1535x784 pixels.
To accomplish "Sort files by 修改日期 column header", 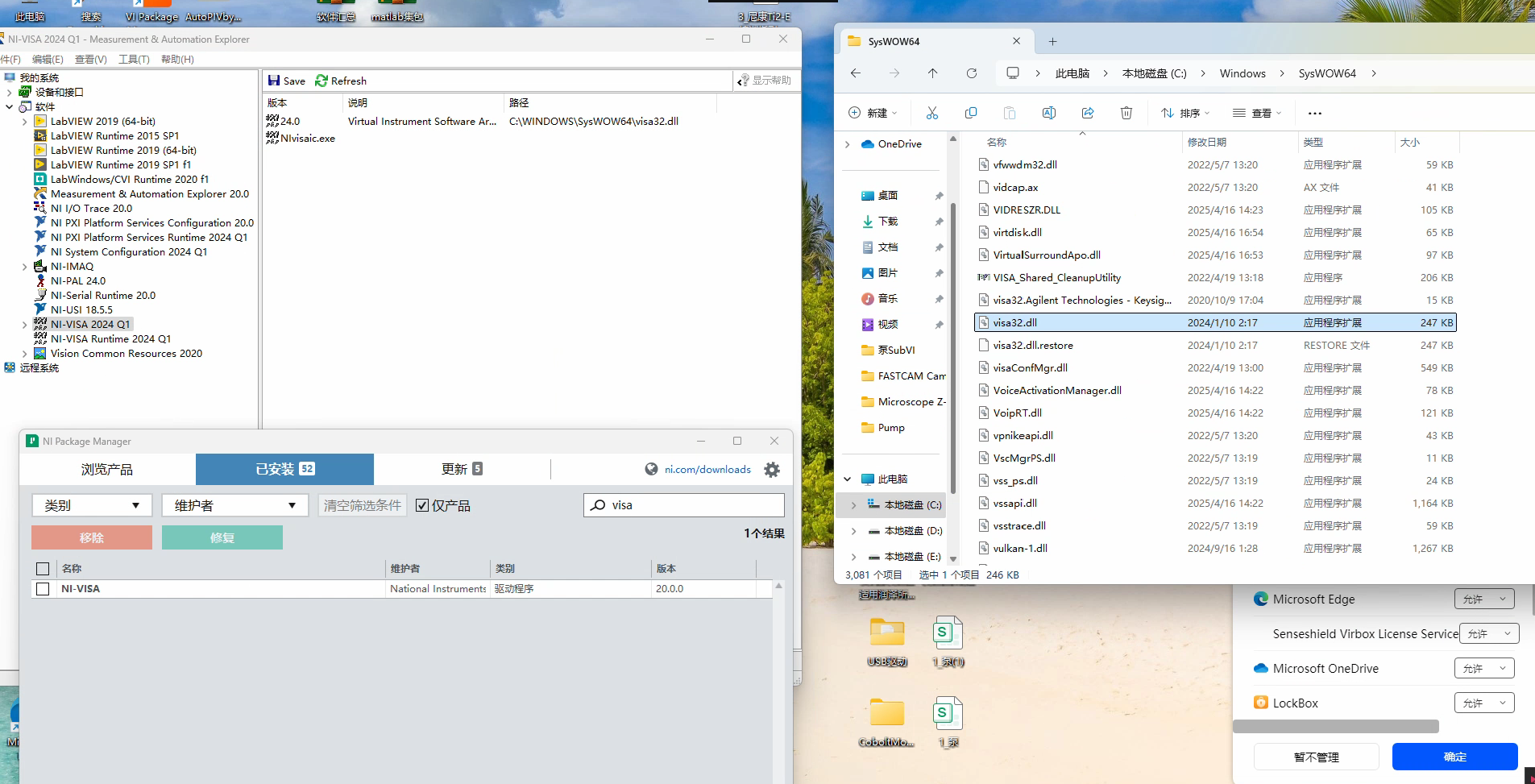I will coord(1207,142).
